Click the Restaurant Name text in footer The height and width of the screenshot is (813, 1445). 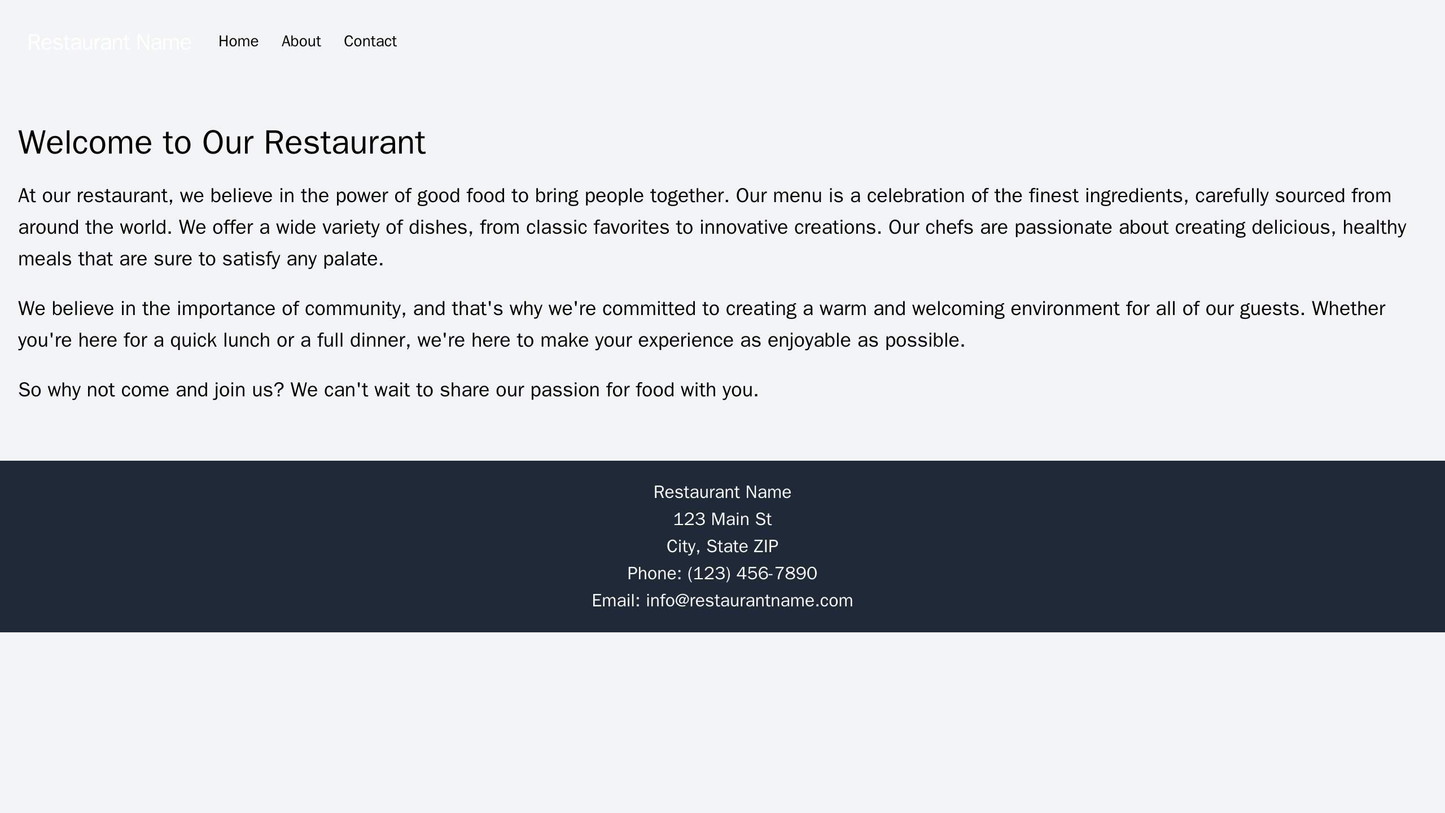[722, 494]
